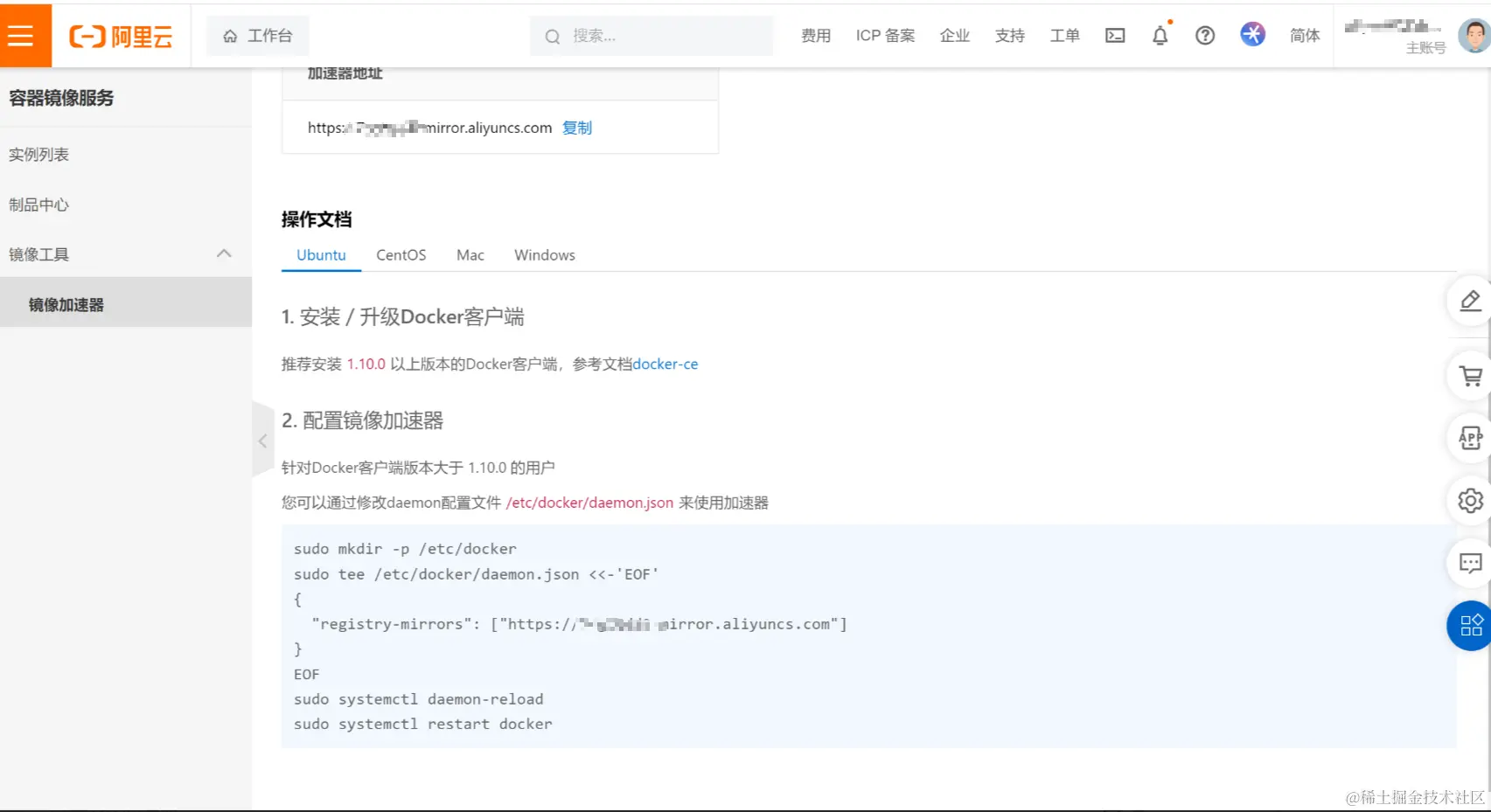1491x812 pixels.
Task: Open the 费用 menu
Action: pyautogui.click(x=815, y=36)
